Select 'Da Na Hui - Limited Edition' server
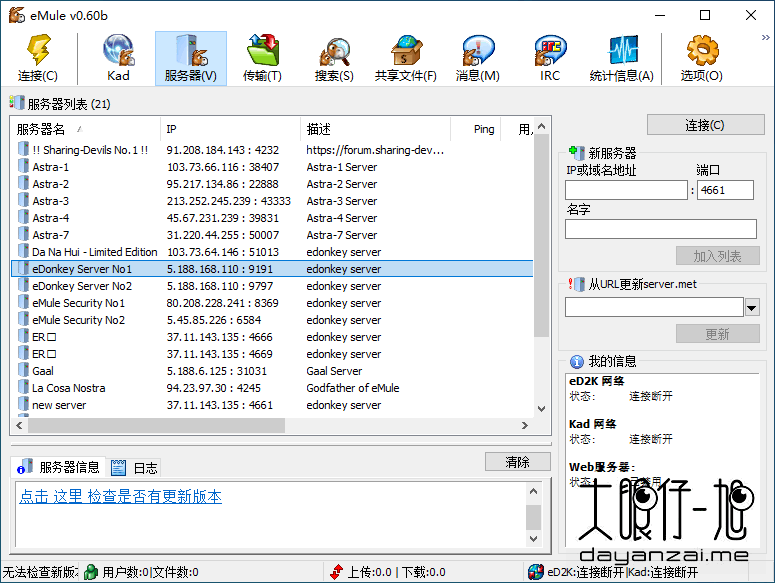Image resolution: width=775 pixels, height=583 pixels. click(272, 252)
